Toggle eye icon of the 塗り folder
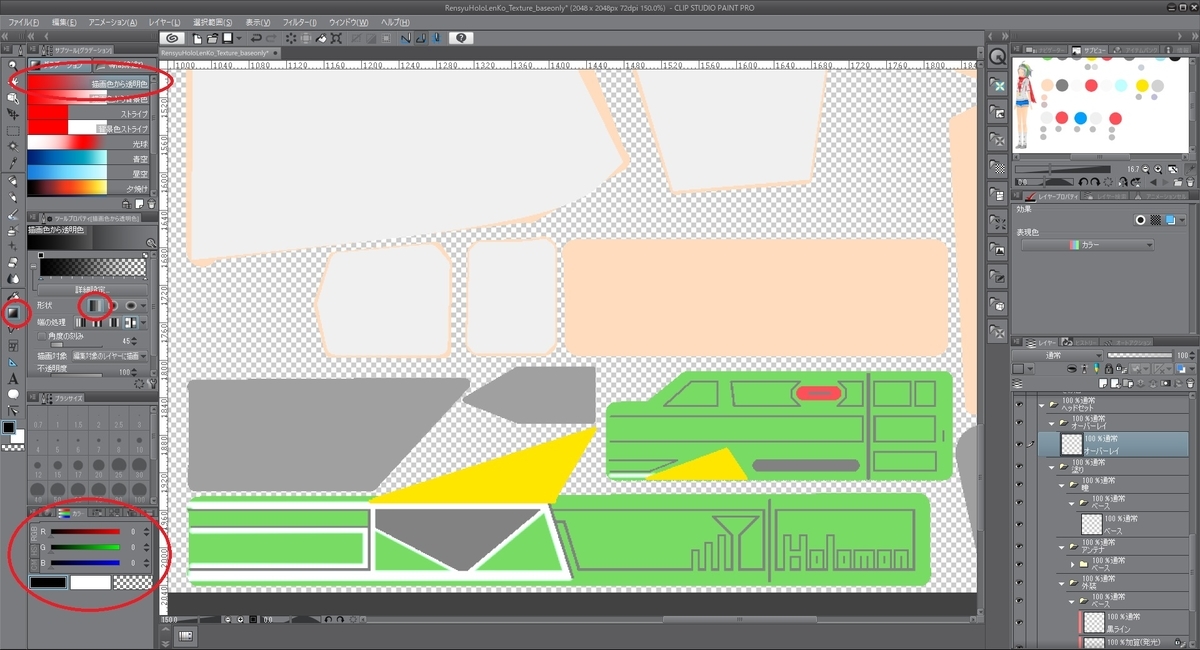 [1019, 464]
